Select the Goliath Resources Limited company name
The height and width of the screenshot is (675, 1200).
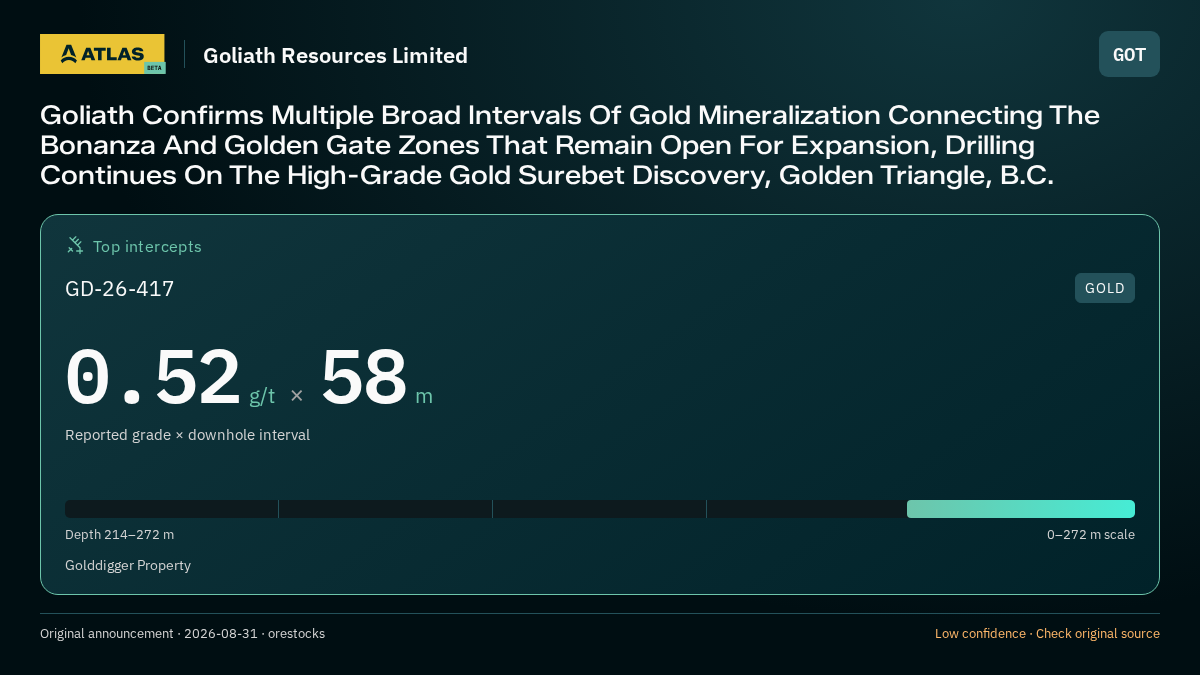335,56
